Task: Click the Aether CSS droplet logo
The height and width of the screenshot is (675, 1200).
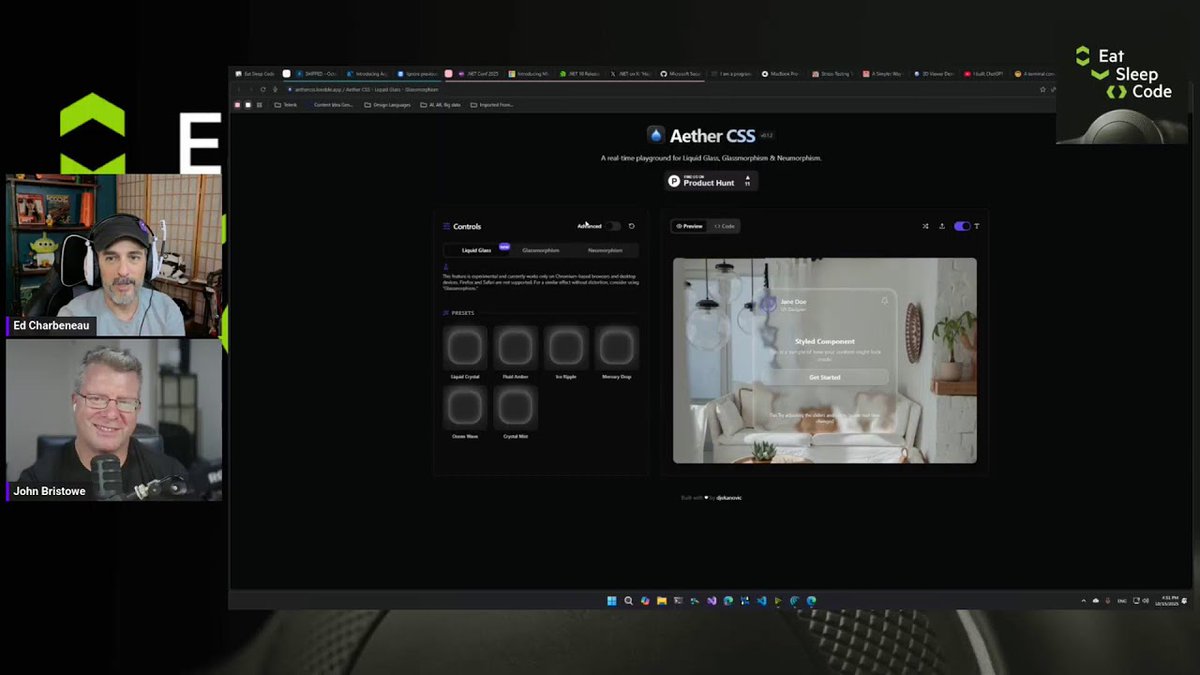Action: click(x=656, y=135)
